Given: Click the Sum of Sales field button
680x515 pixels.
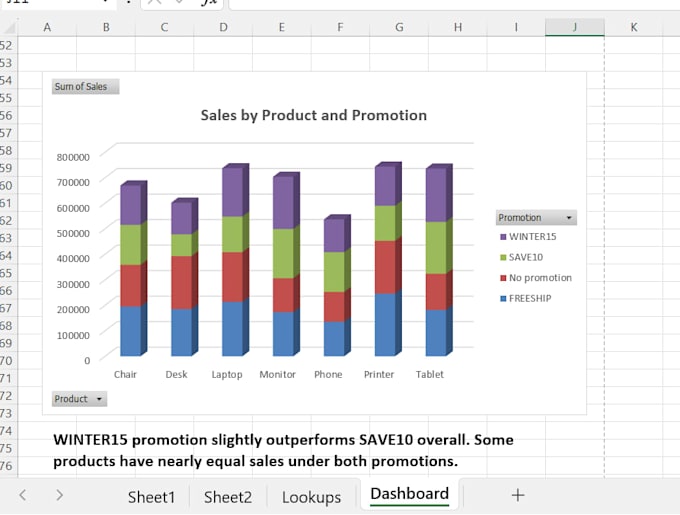Looking at the screenshot, I should coord(85,87).
